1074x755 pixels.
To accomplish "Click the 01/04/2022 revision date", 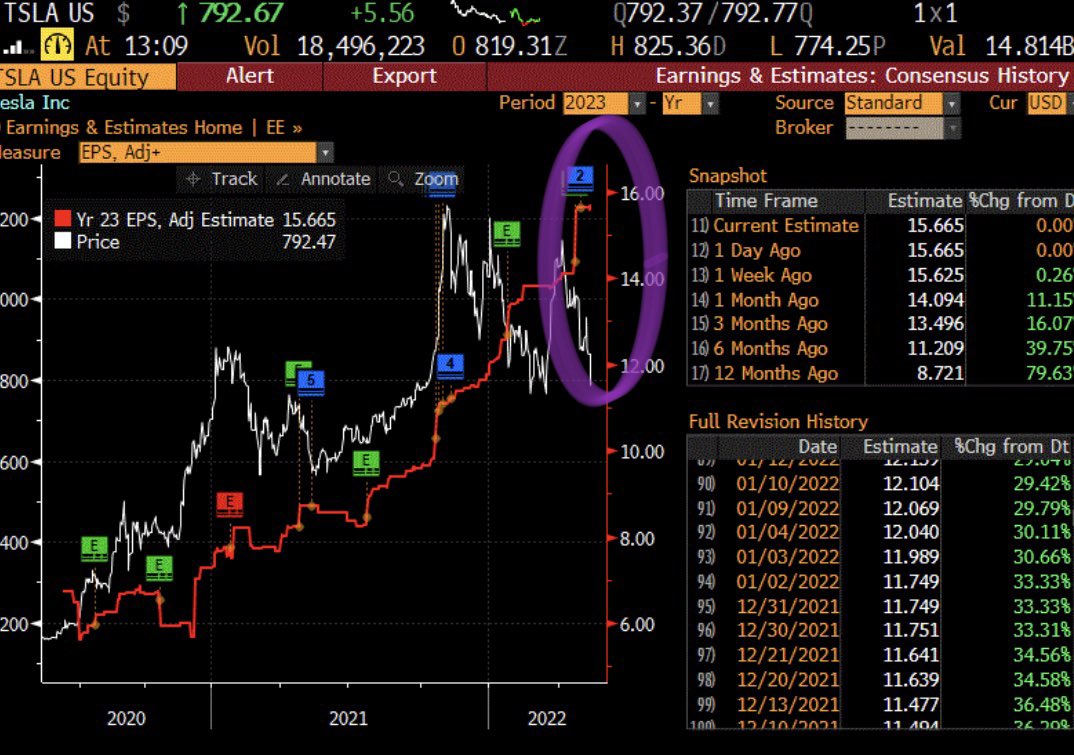I will (x=788, y=532).
